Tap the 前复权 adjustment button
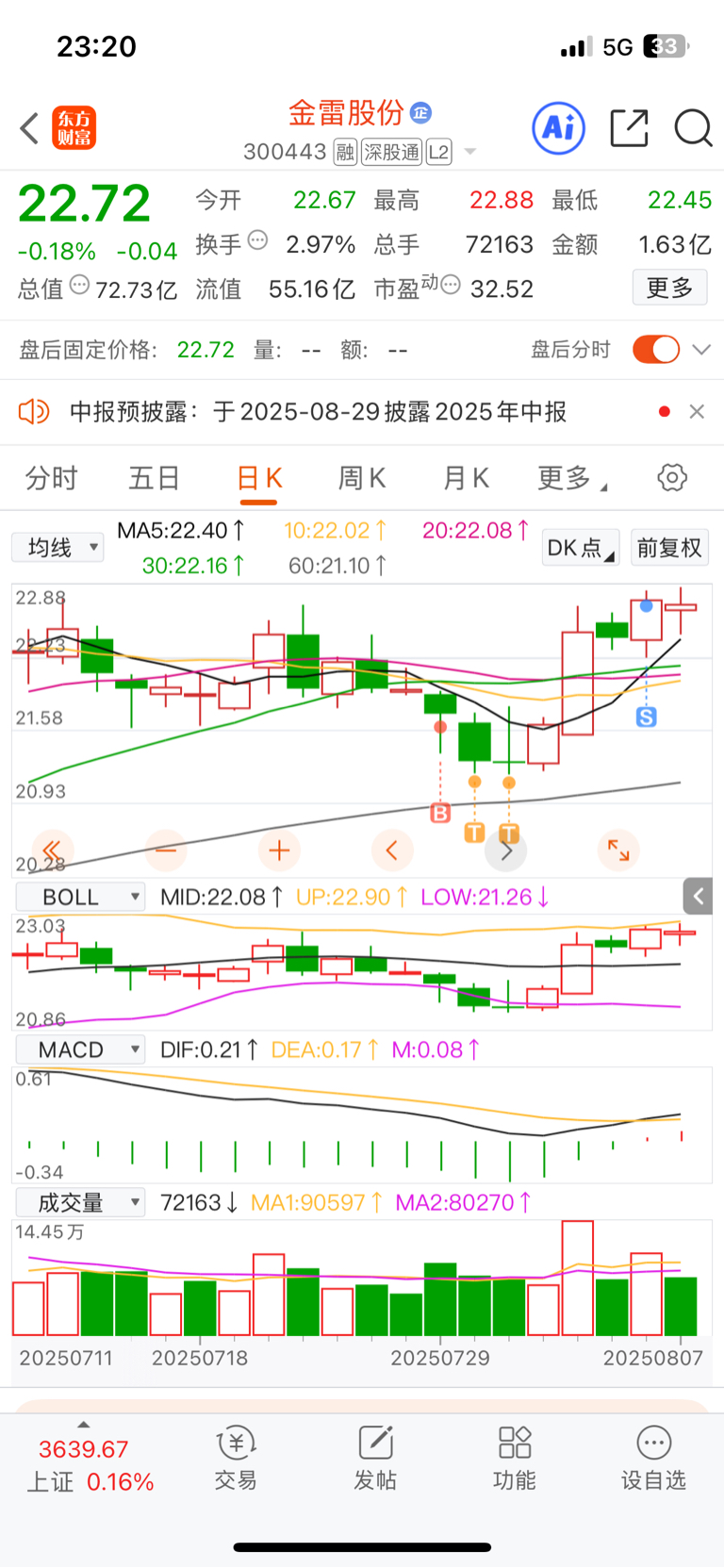Viewport: 724px width, 1568px height. (x=669, y=548)
